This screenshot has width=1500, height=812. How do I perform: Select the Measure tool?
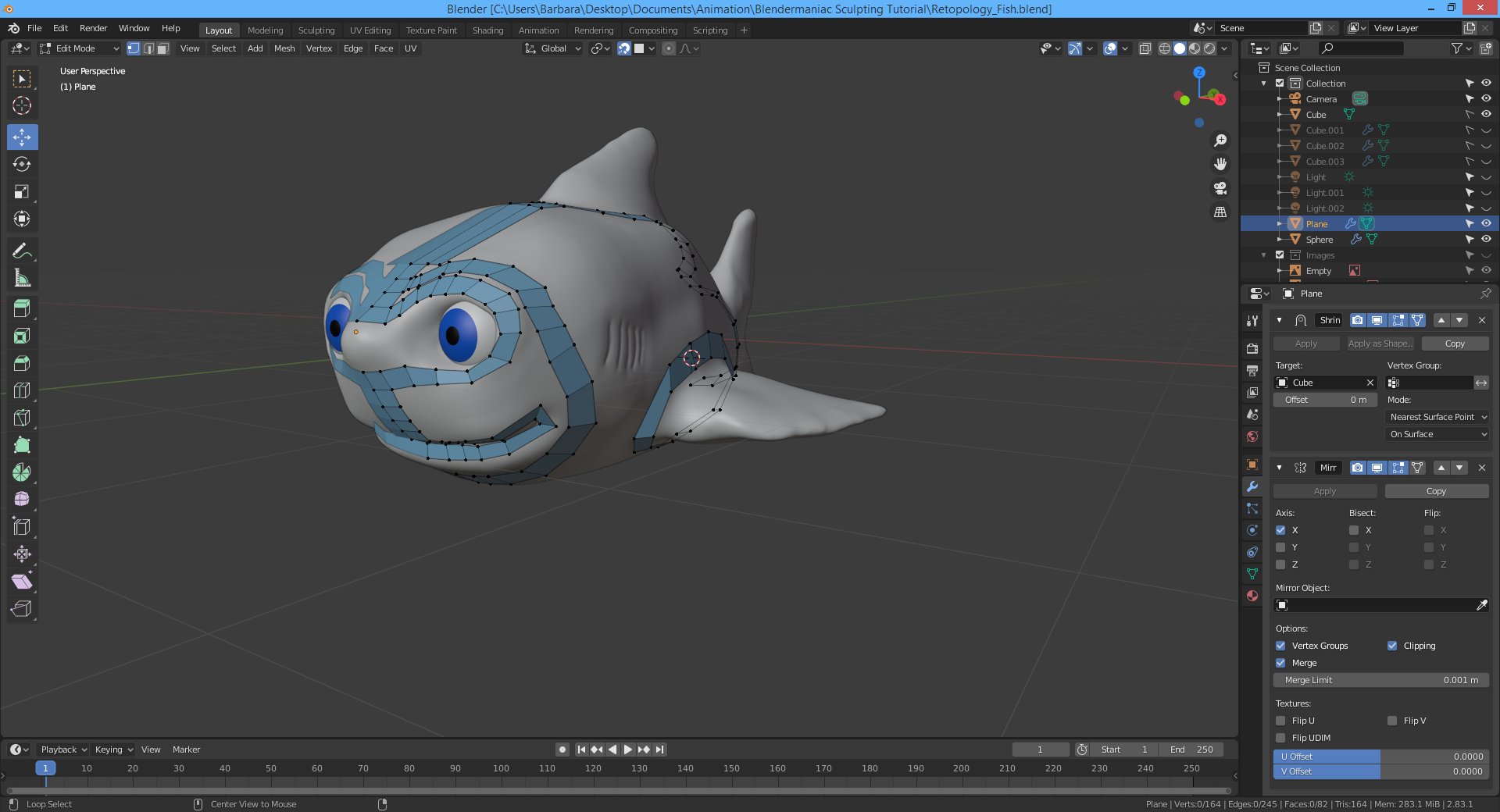(x=22, y=278)
